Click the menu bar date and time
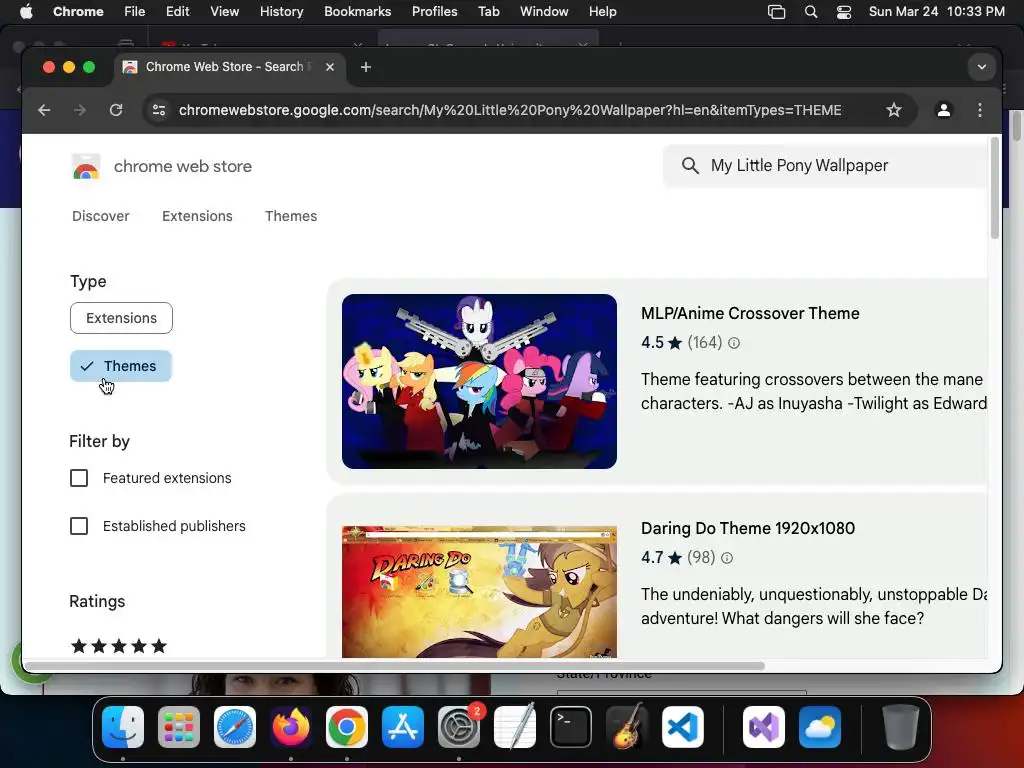 tap(936, 12)
